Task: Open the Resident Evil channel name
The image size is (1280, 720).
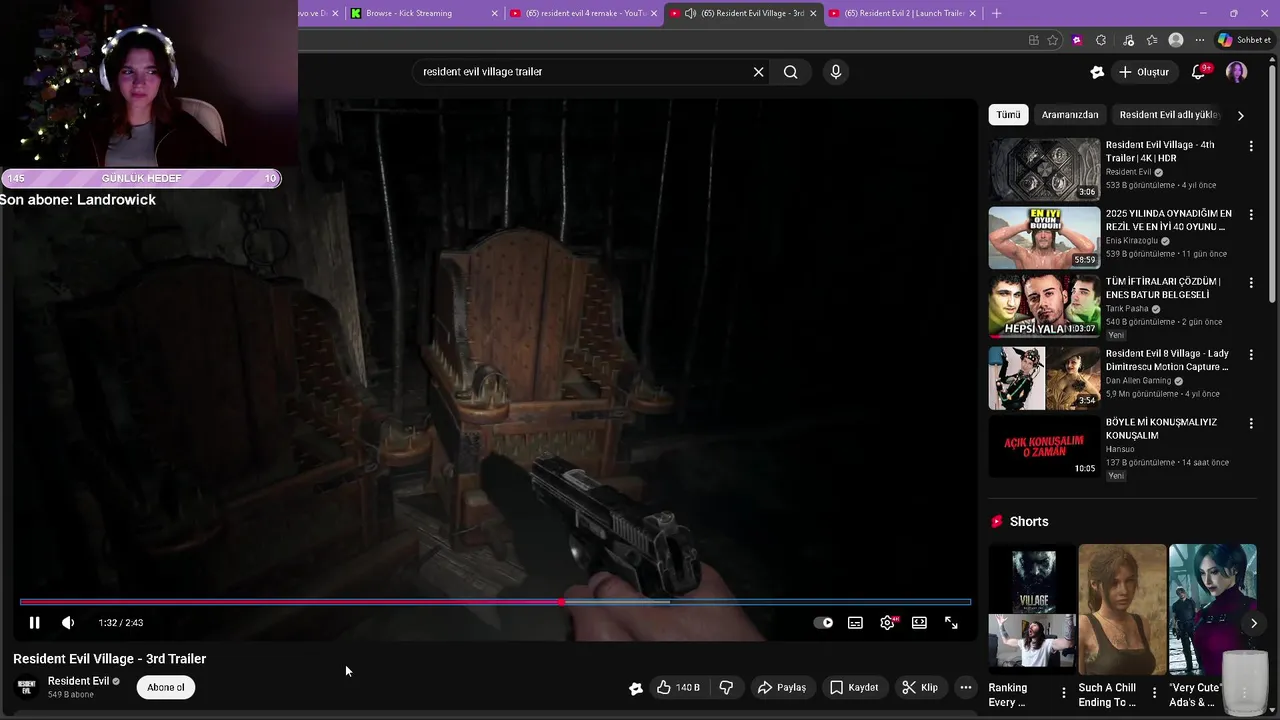Action: click(78, 681)
